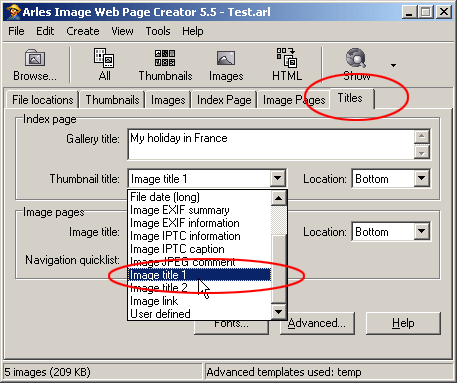Open the arrow next to Show
This screenshot has height=383, width=457.
[393, 65]
